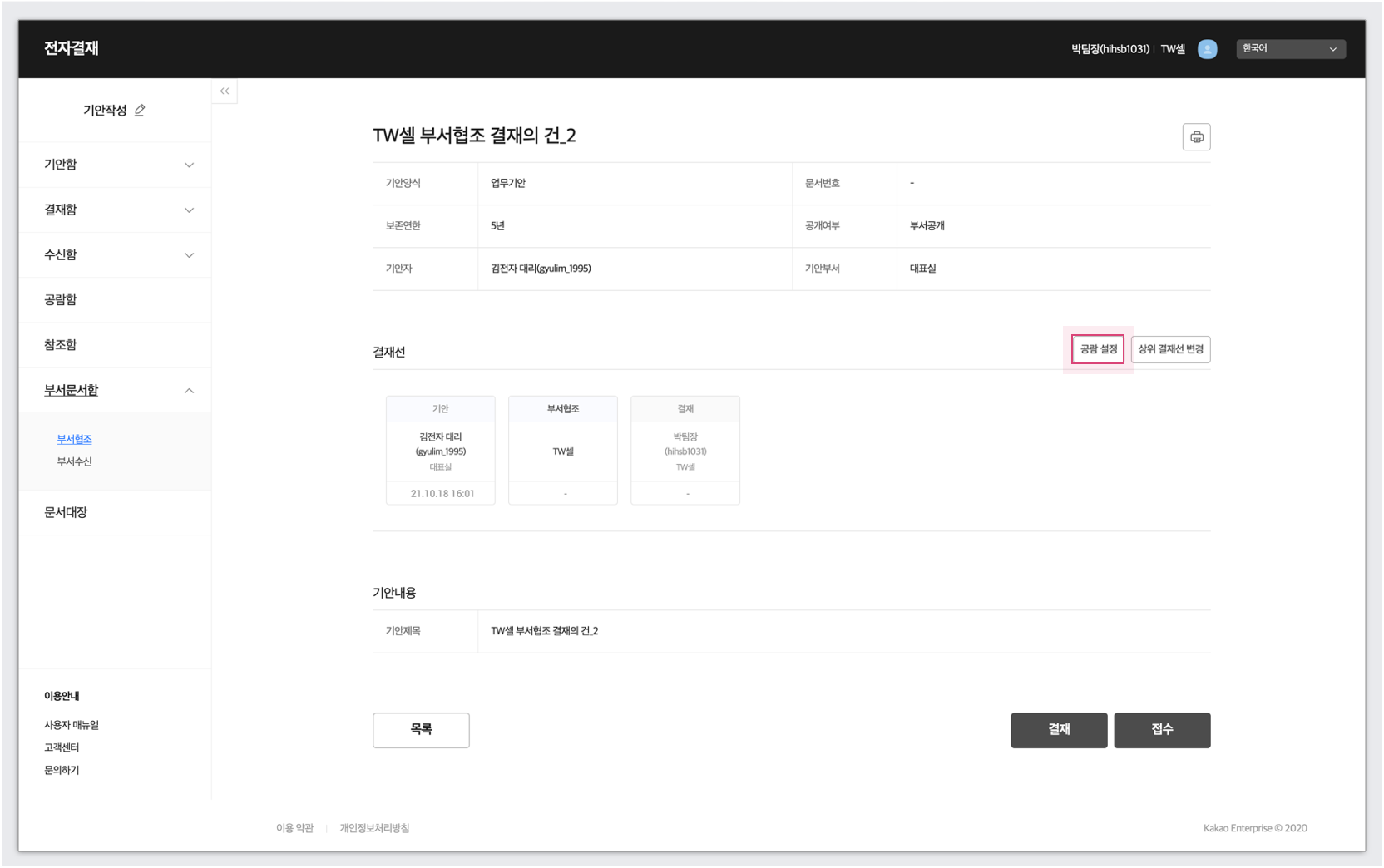Select 수신함 in the sidebar

click(61, 254)
